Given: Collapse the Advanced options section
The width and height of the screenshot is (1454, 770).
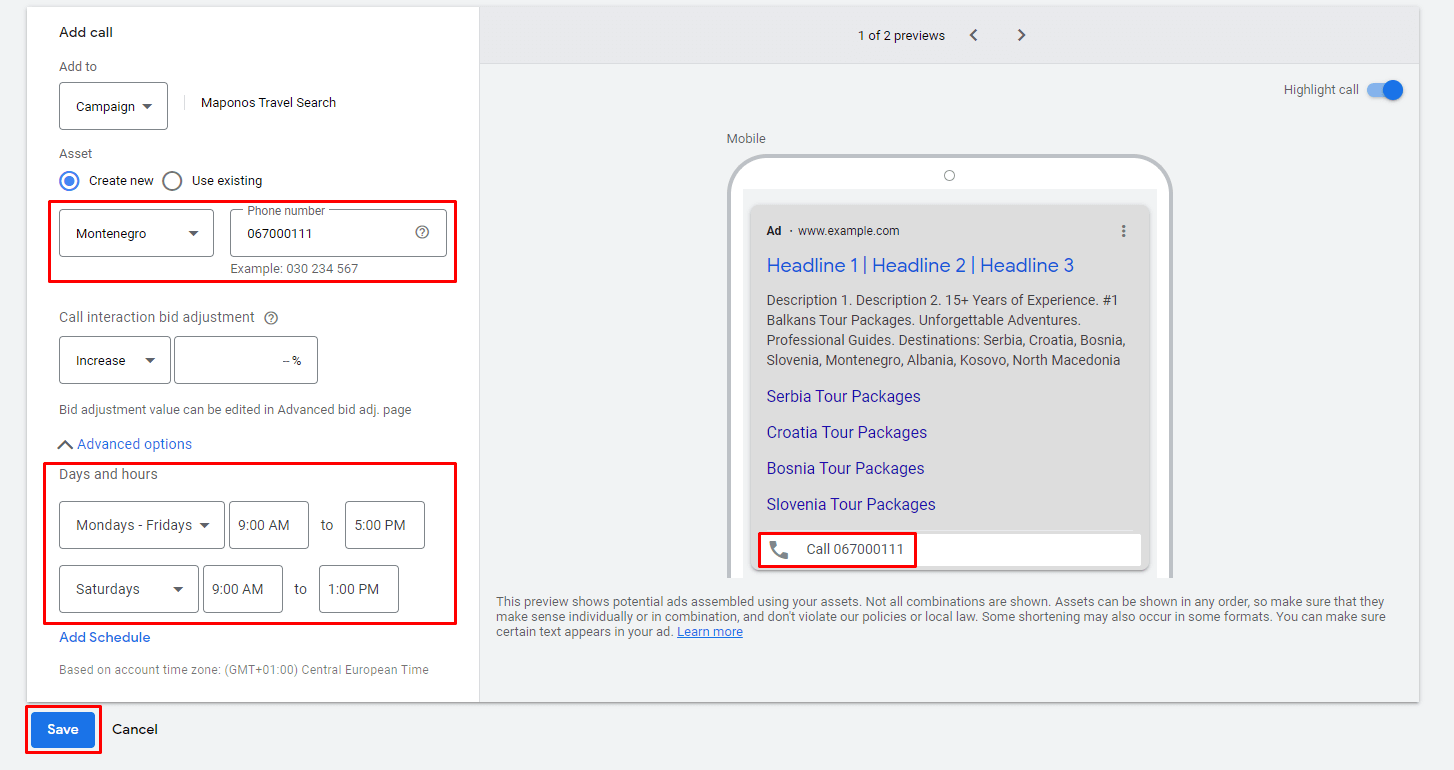Looking at the screenshot, I should click(x=125, y=444).
